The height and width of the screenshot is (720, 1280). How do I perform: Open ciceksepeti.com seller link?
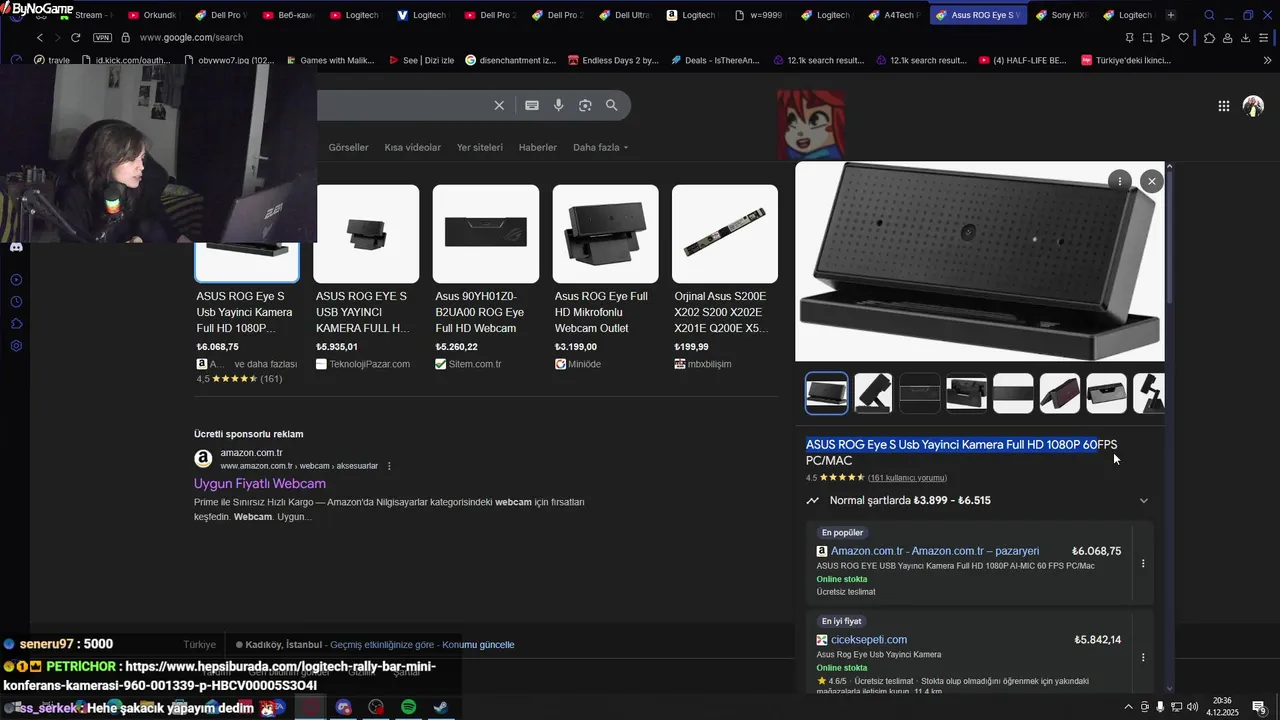coord(869,640)
